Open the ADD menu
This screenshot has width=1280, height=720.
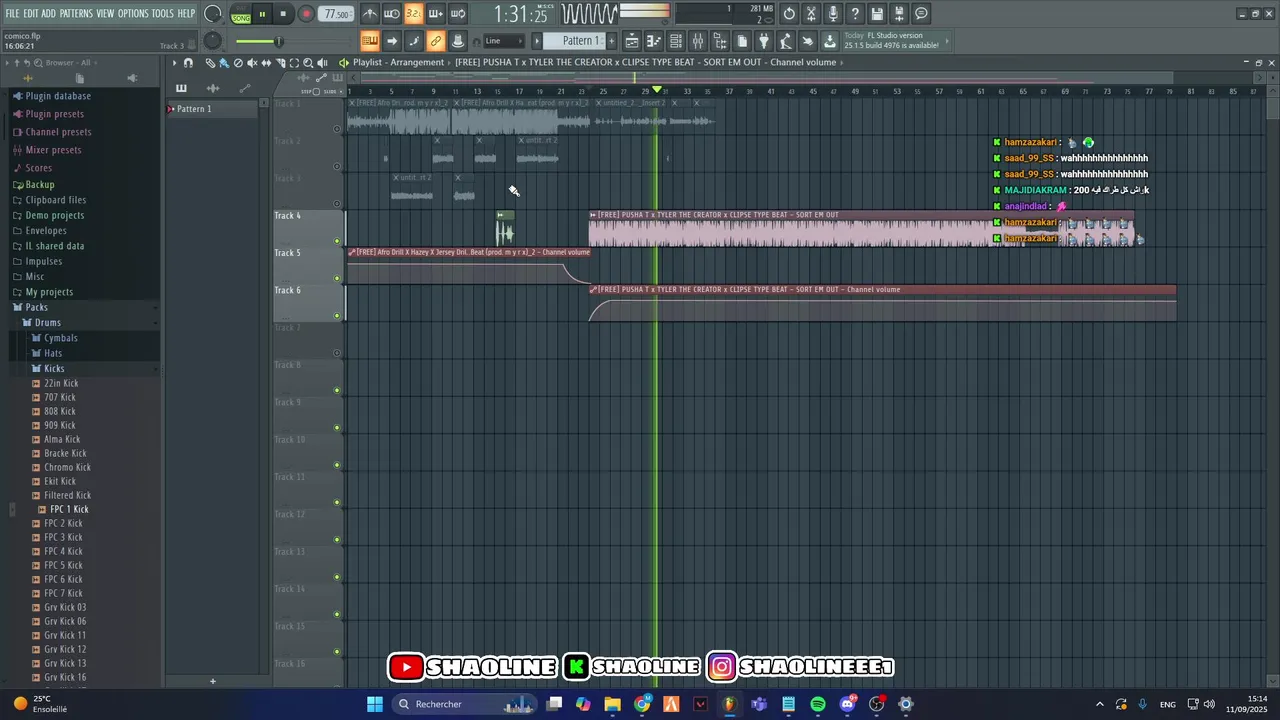point(49,13)
